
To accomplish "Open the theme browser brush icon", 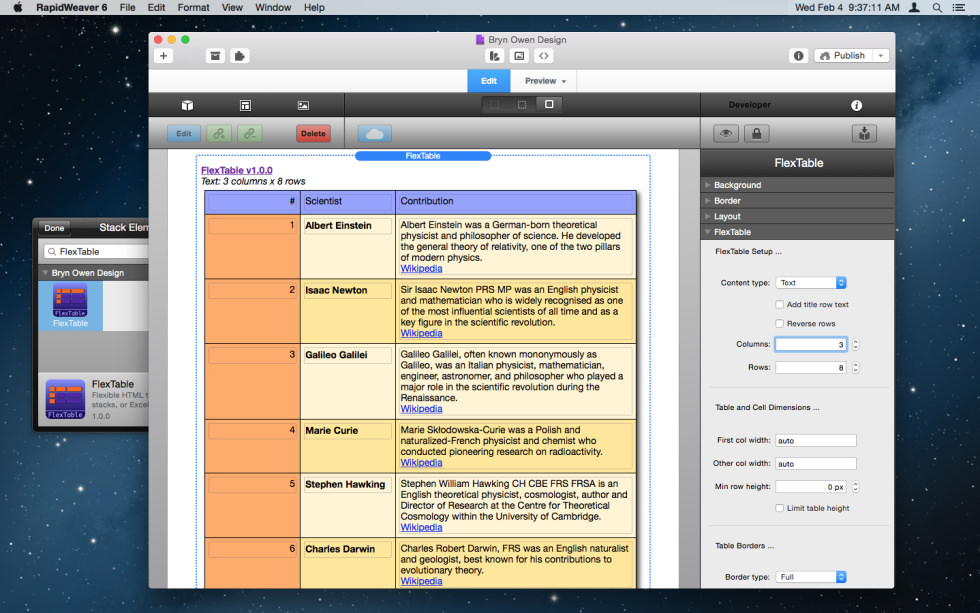I will coord(494,56).
